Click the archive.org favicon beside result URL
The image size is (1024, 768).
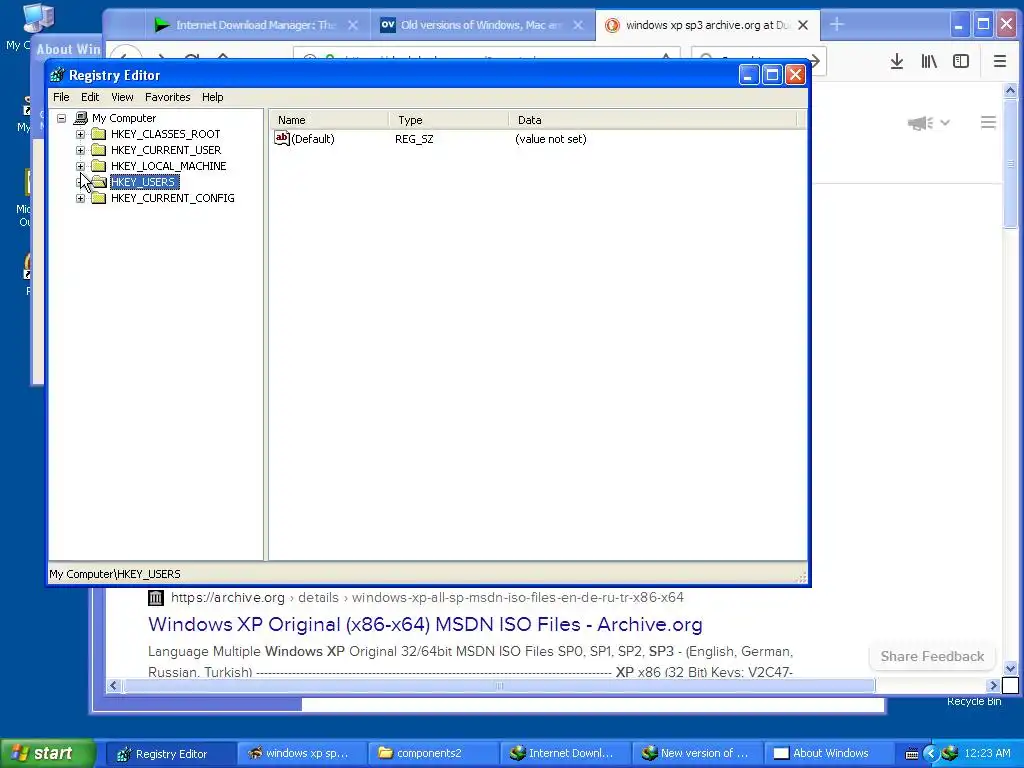pos(155,598)
